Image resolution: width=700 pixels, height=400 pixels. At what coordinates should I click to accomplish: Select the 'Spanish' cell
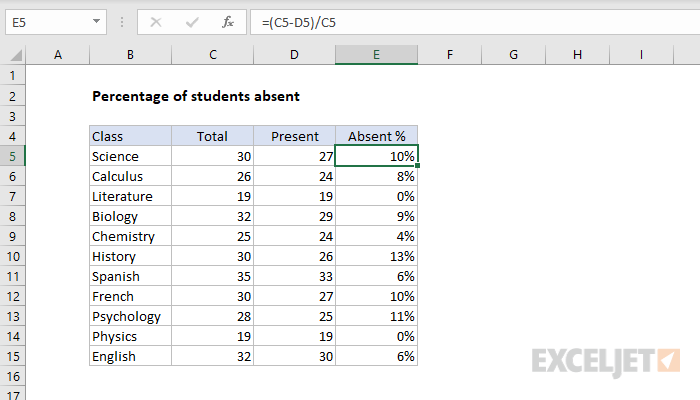pos(130,276)
